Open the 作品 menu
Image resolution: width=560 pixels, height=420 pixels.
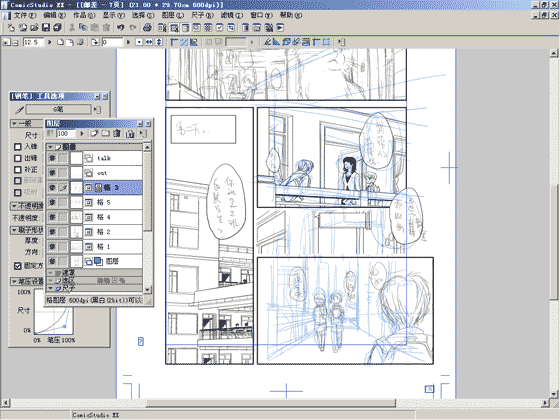pos(84,15)
